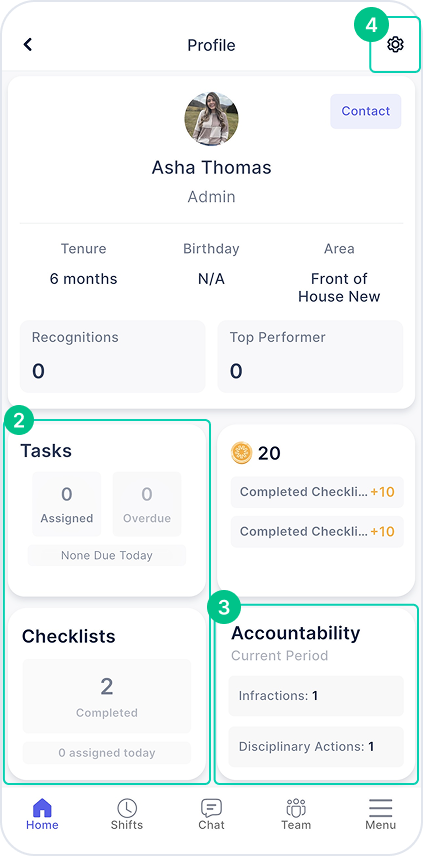
Task: Select the first Completed Checklist +10 entry
Action: (317, 492)
